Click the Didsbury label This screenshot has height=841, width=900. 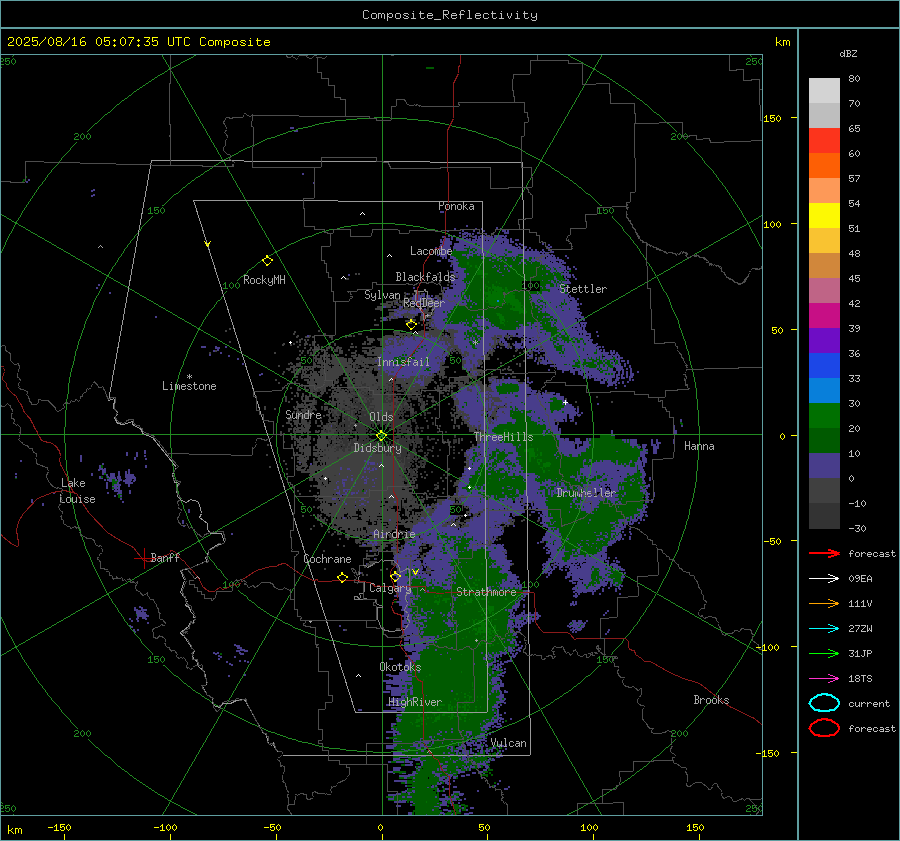click(377, 448)
